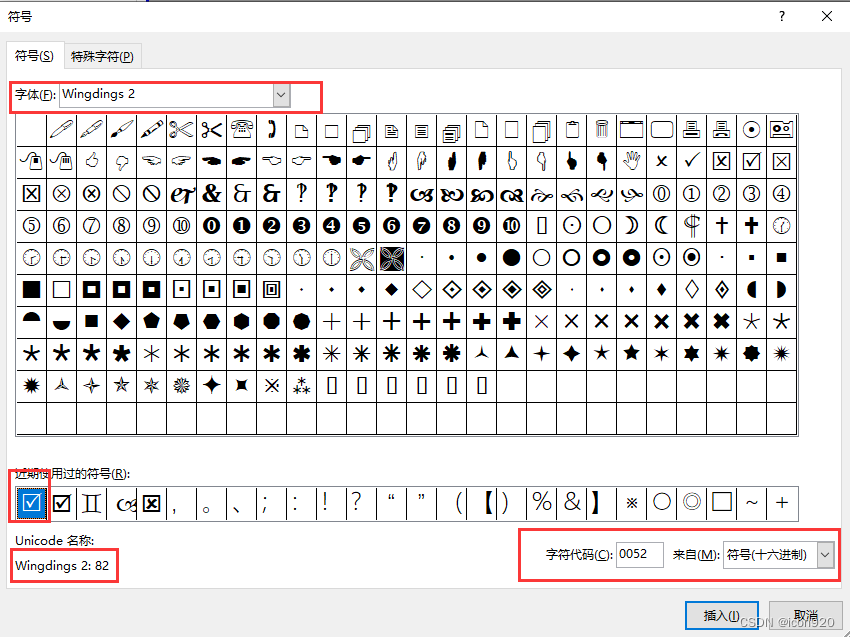Select the reference mark ※ recent symbol
Image resolution: width=850 pixels, height=637 pixels.
point(632,503)
